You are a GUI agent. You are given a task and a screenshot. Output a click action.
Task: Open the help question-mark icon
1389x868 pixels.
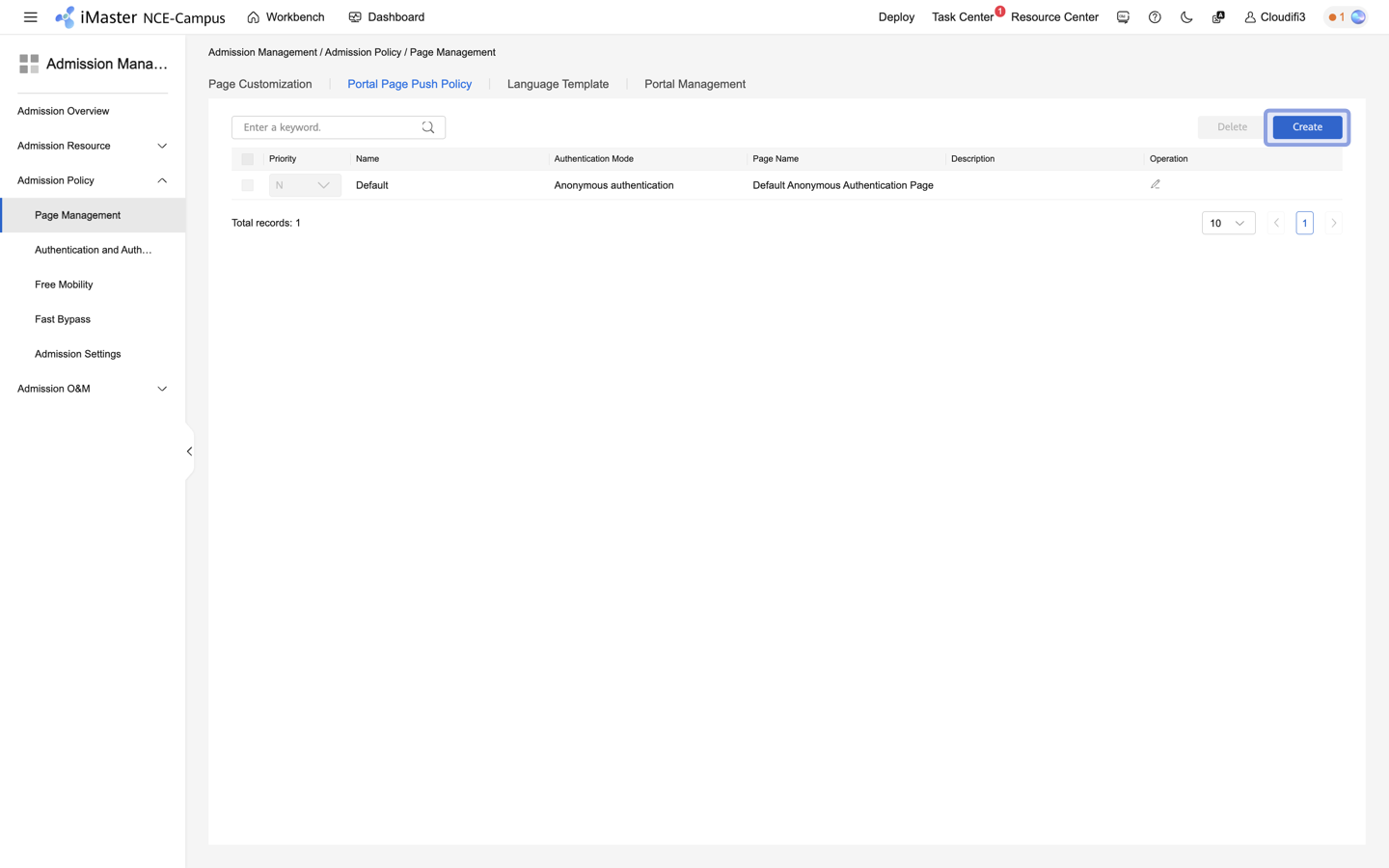pos(1155,16)
